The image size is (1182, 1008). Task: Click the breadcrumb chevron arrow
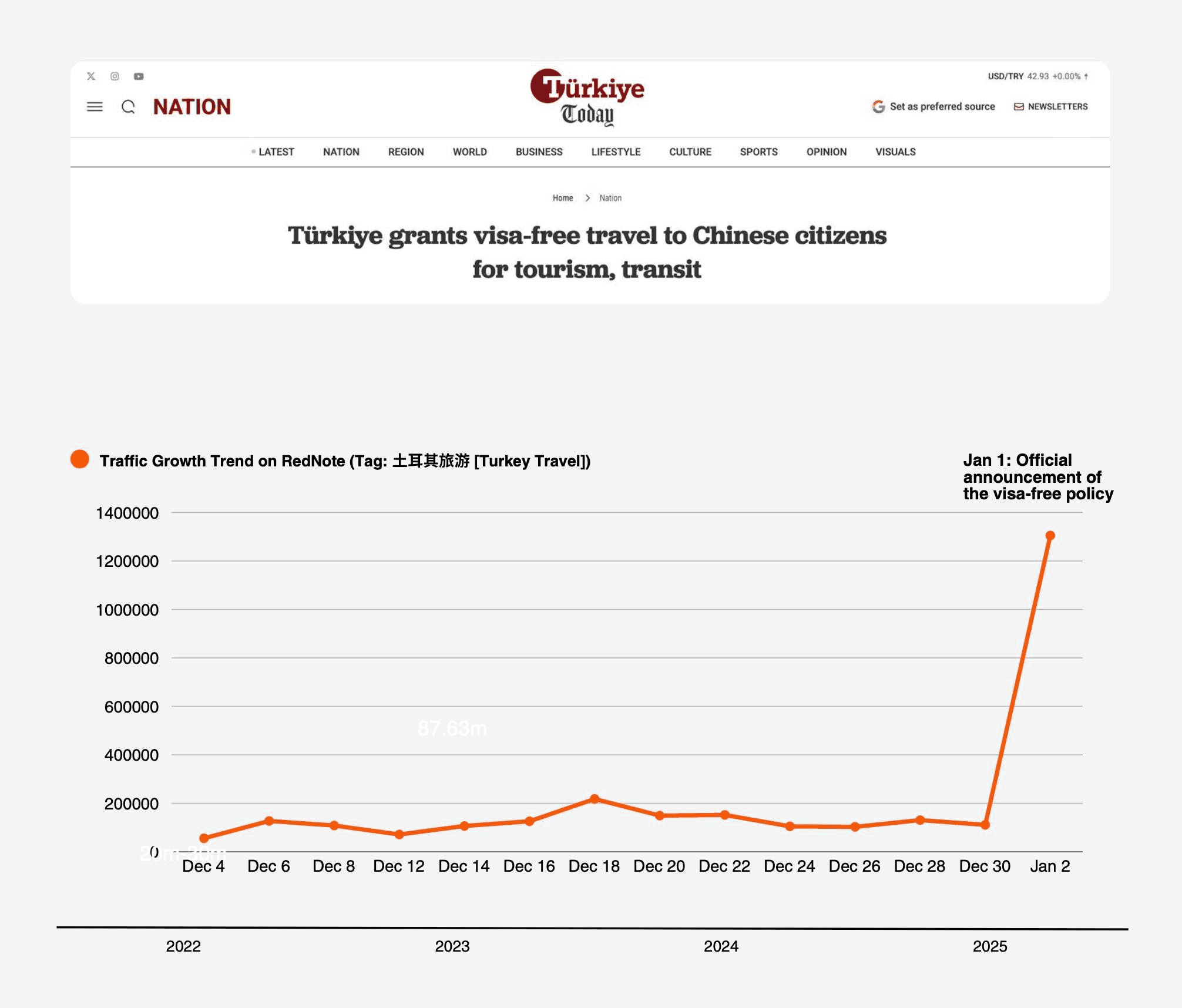(587, 198)
